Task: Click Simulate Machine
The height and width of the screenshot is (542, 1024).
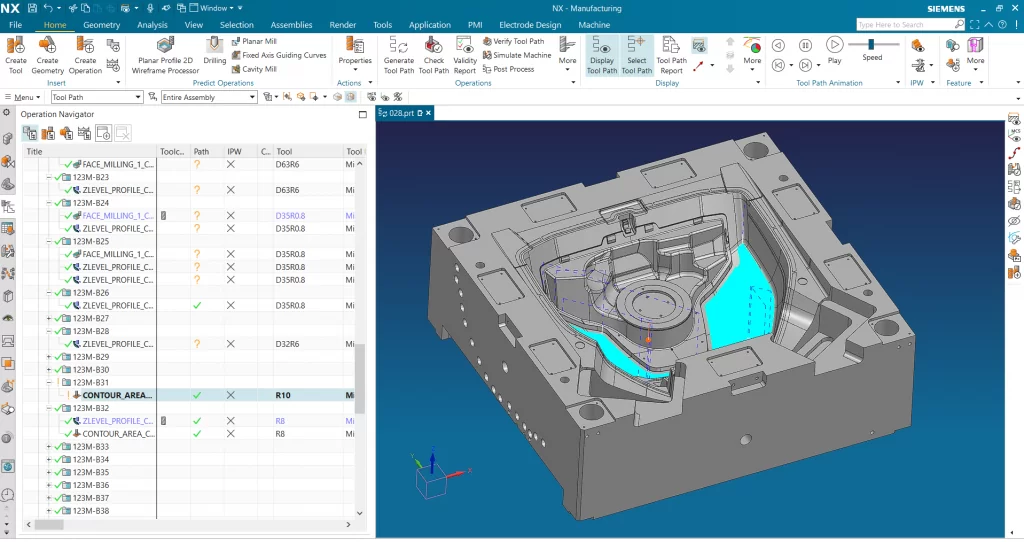Action: coord(517,55)
